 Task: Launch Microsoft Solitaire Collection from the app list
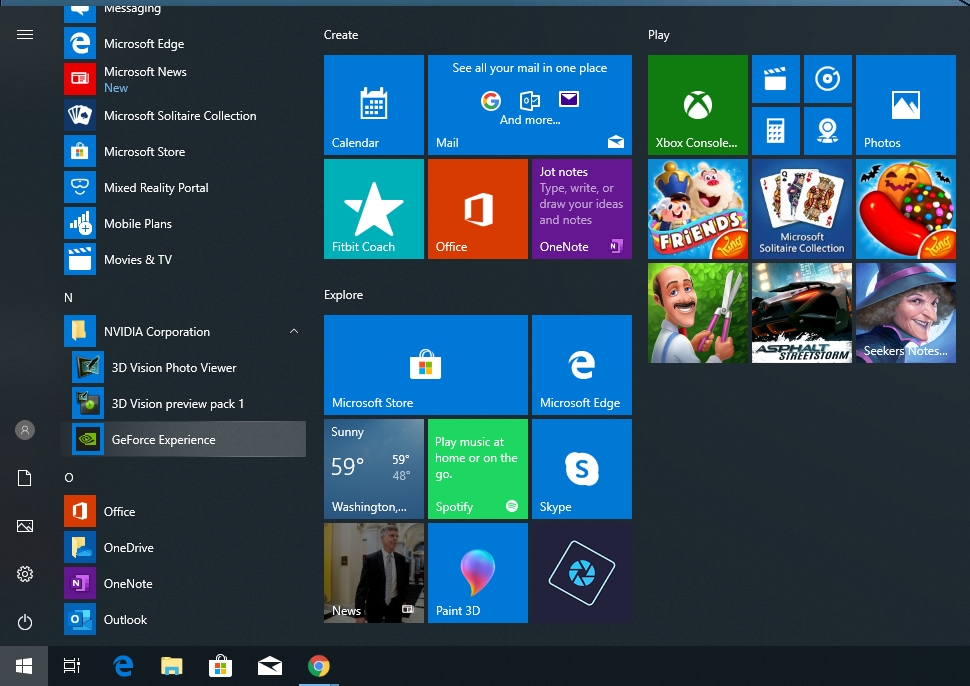[x=184, y=116]
